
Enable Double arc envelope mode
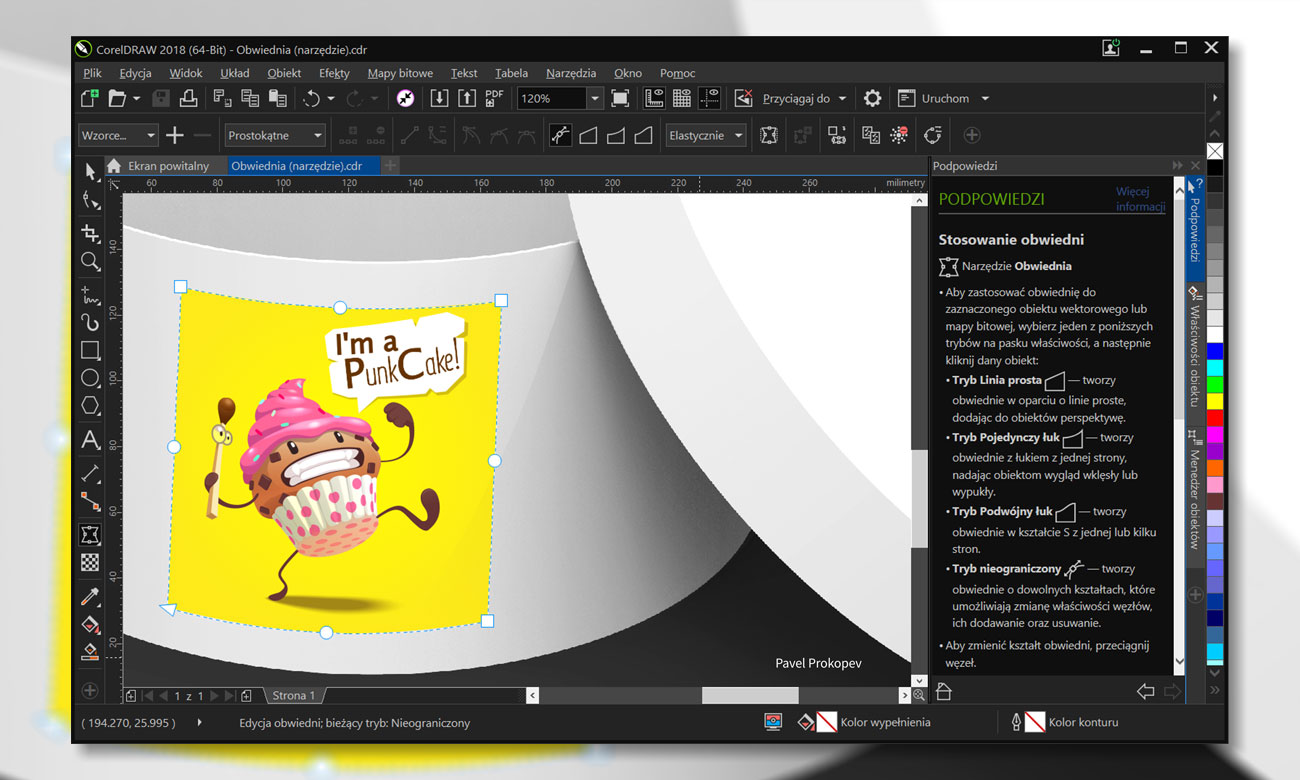tap(644, 135)
